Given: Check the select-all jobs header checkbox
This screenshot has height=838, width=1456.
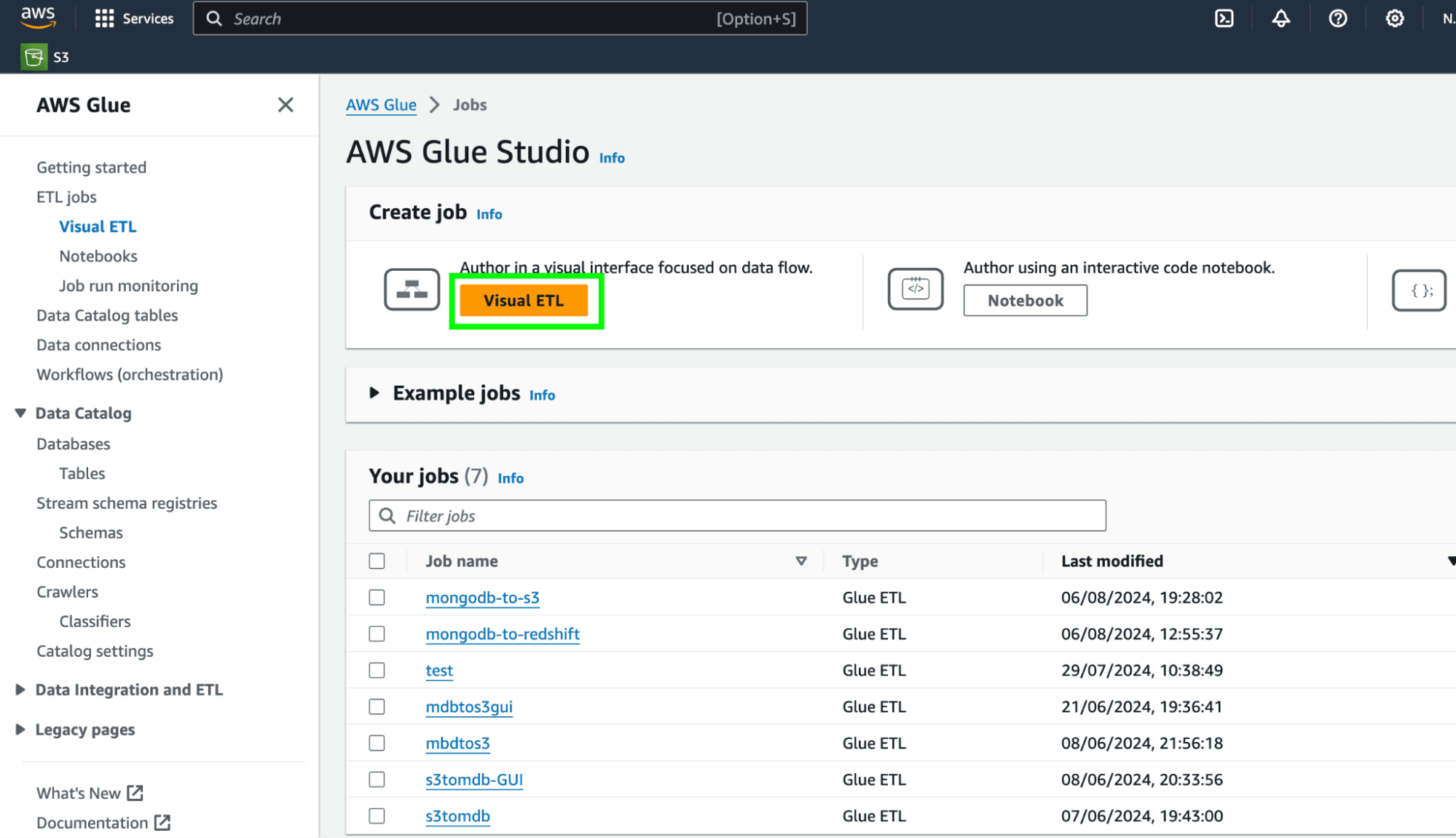Looking at the screenshot, I should click(x=377, y=561).
